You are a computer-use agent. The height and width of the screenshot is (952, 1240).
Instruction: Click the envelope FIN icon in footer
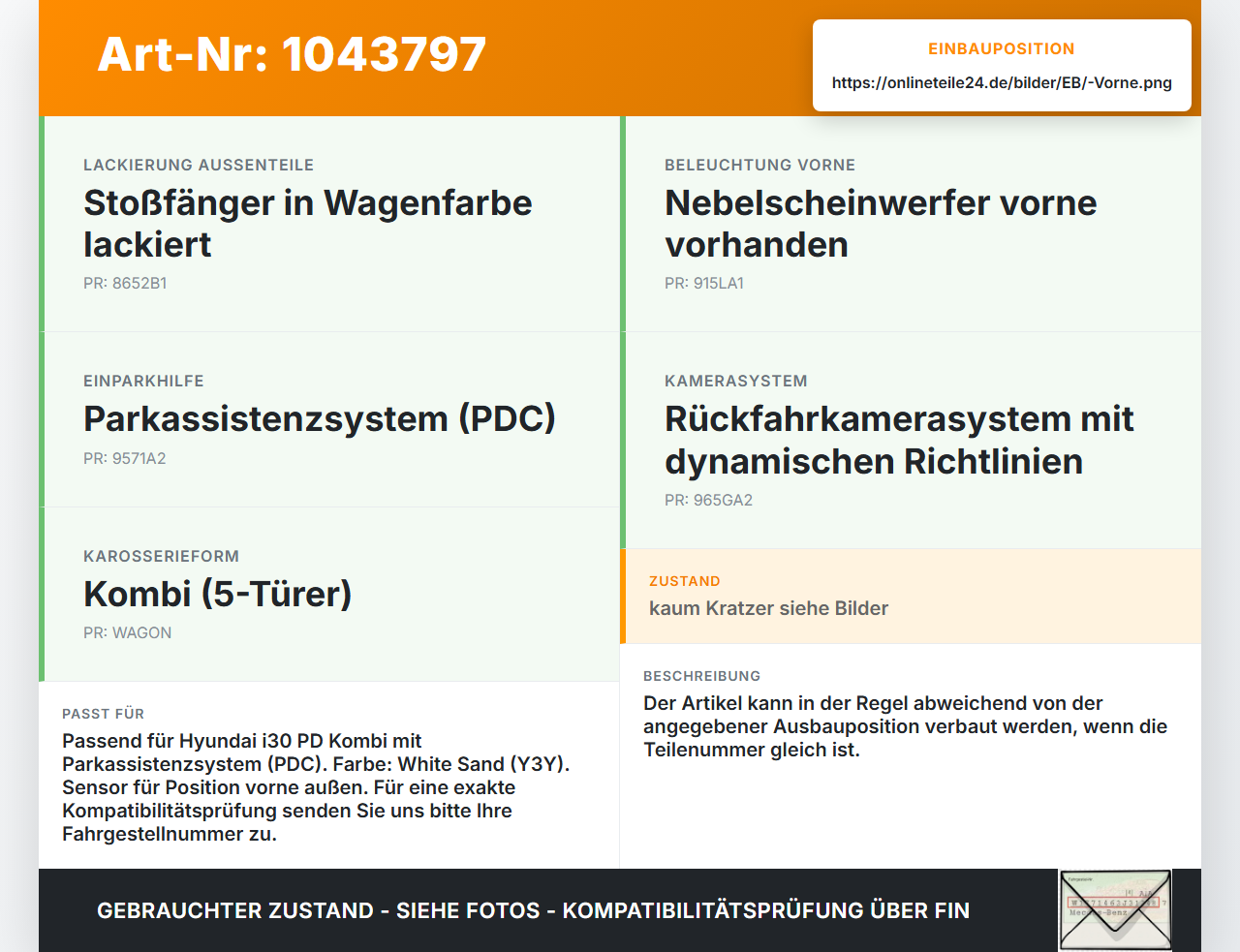tap(1115, 909)
